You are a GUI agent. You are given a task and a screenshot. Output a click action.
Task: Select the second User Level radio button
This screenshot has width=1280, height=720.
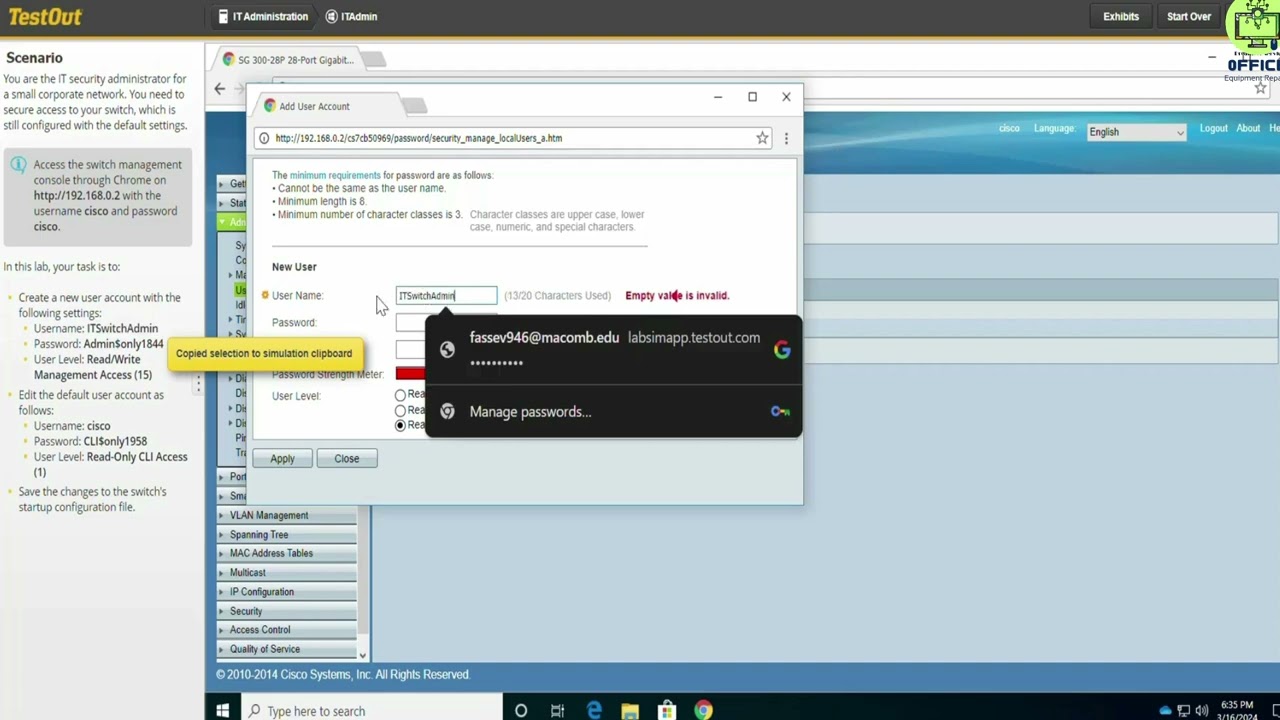click(x=400, y=410)
